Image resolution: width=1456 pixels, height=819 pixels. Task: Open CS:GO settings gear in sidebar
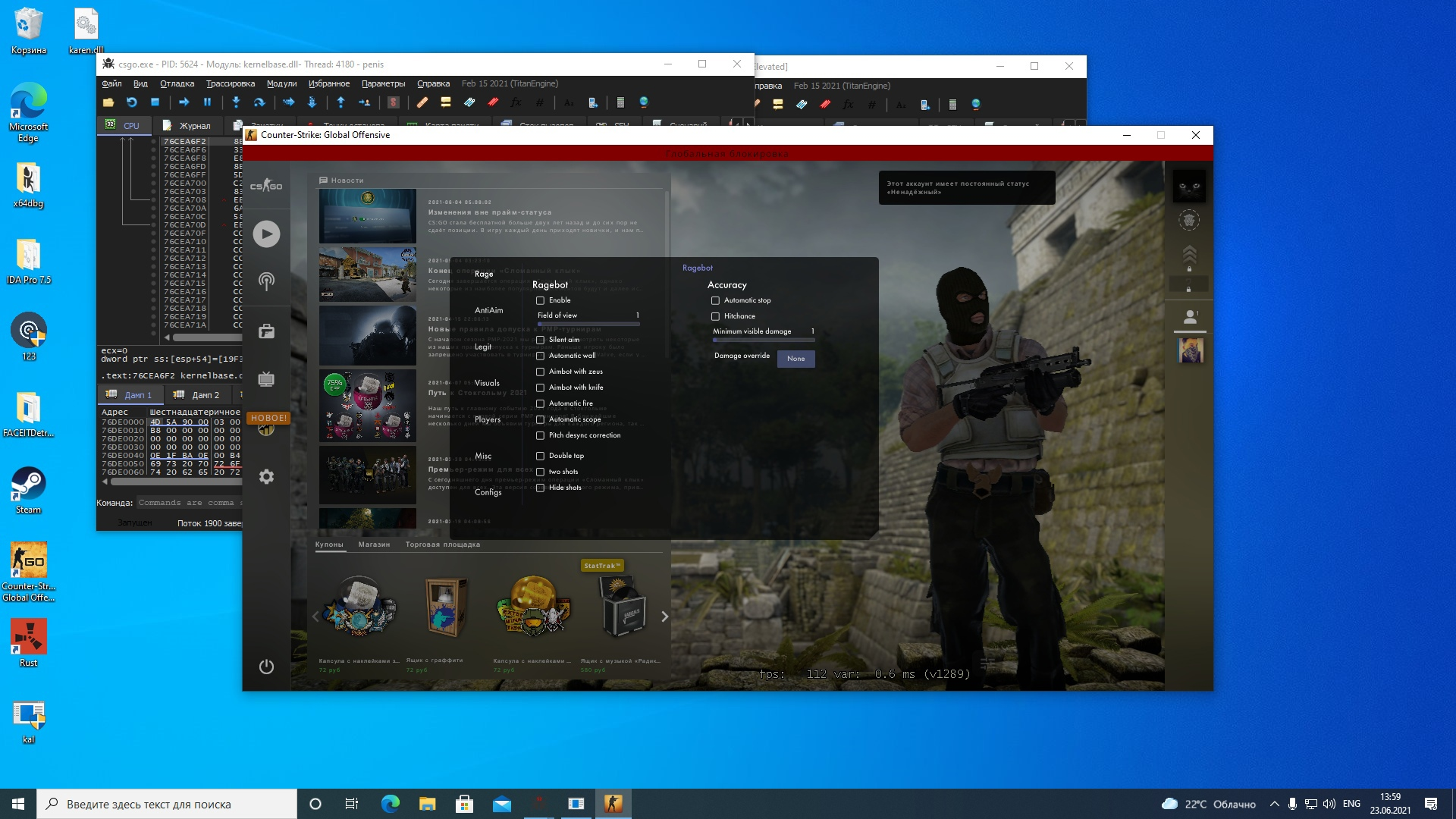coord(266,477)
